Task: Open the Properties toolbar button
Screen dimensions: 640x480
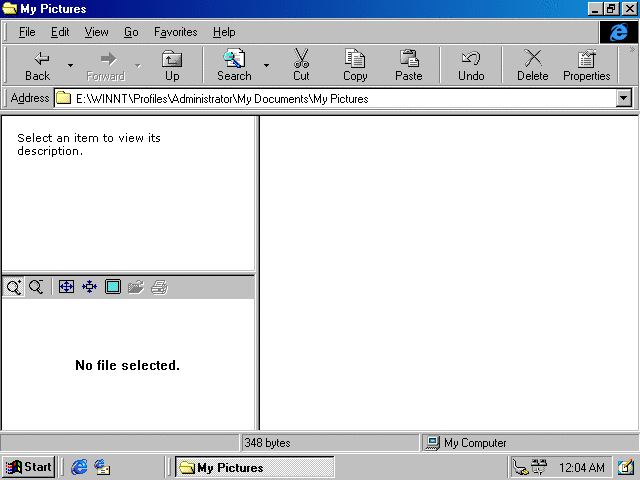Action: (x=587, y=65)
